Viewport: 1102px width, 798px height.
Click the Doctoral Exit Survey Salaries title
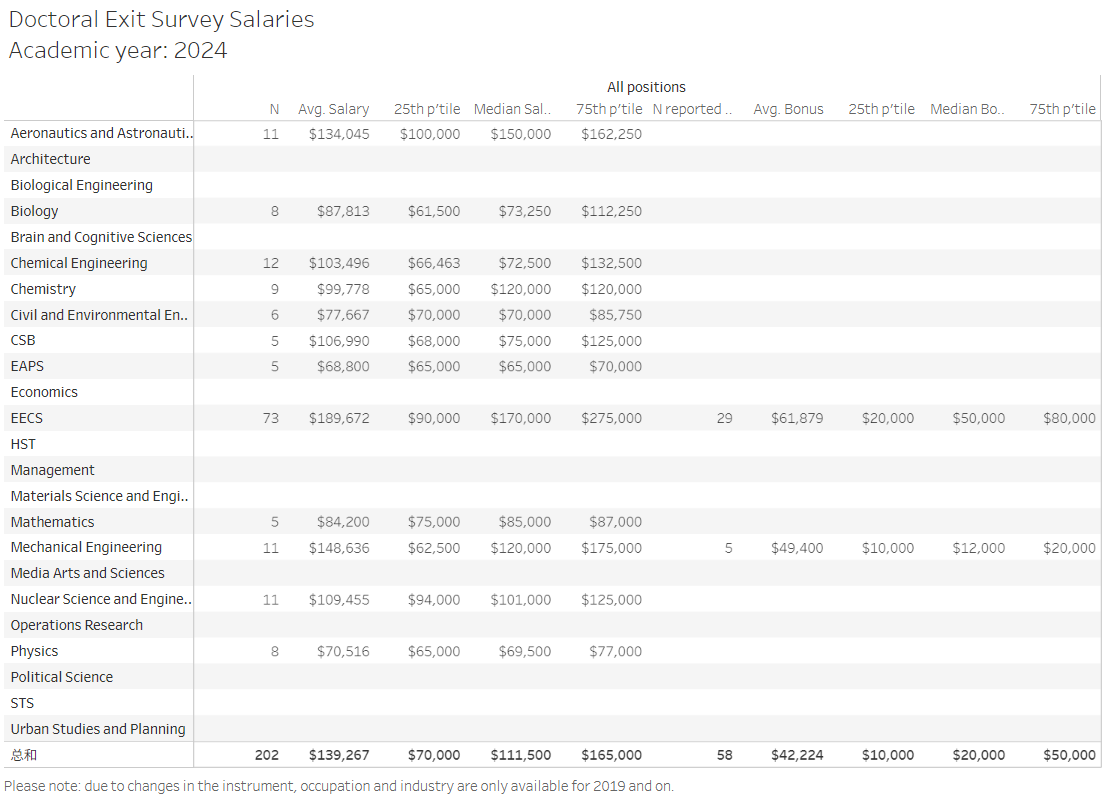tap(161, 20)
